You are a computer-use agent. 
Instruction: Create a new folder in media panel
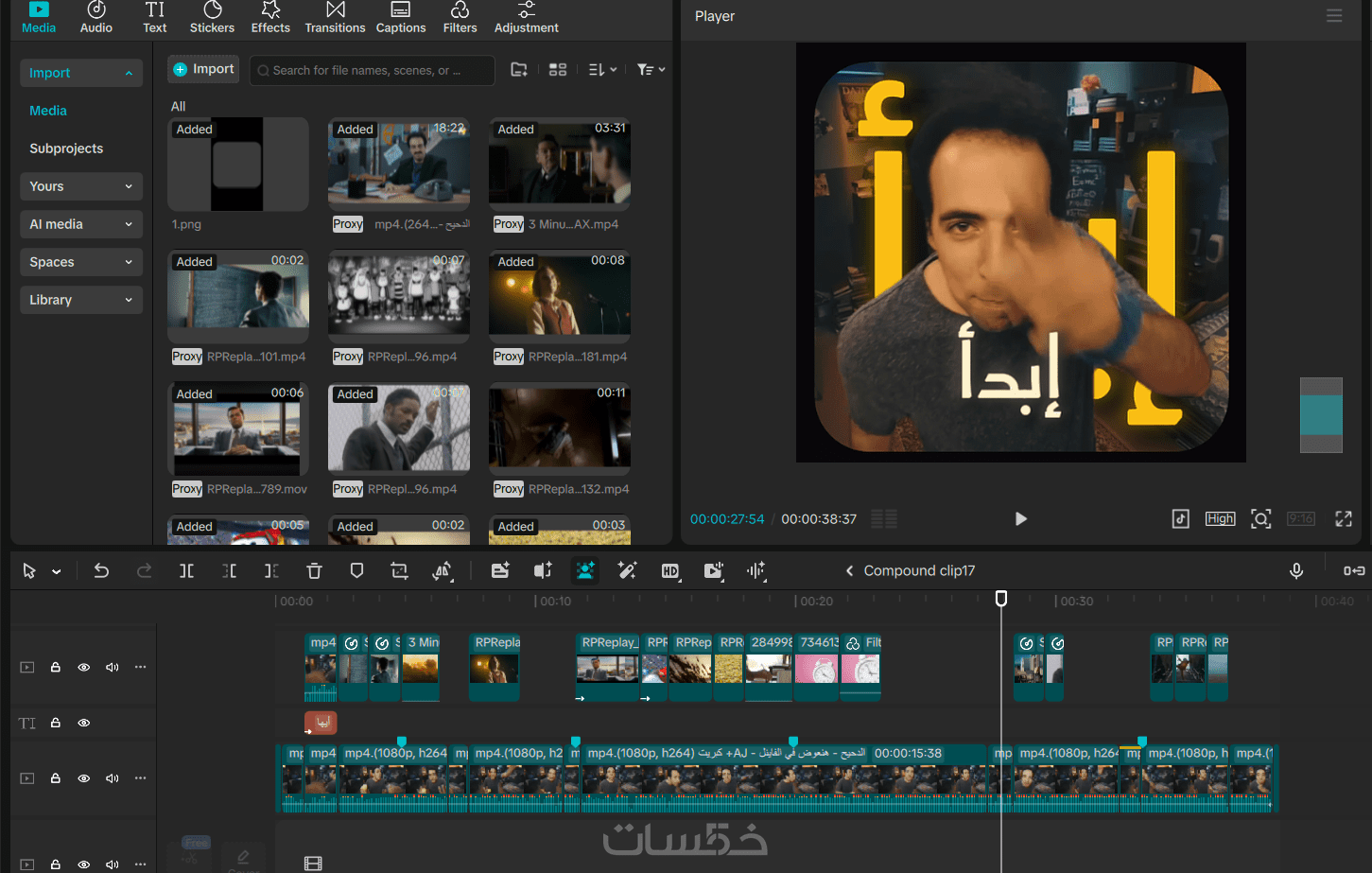click(519, 70)
